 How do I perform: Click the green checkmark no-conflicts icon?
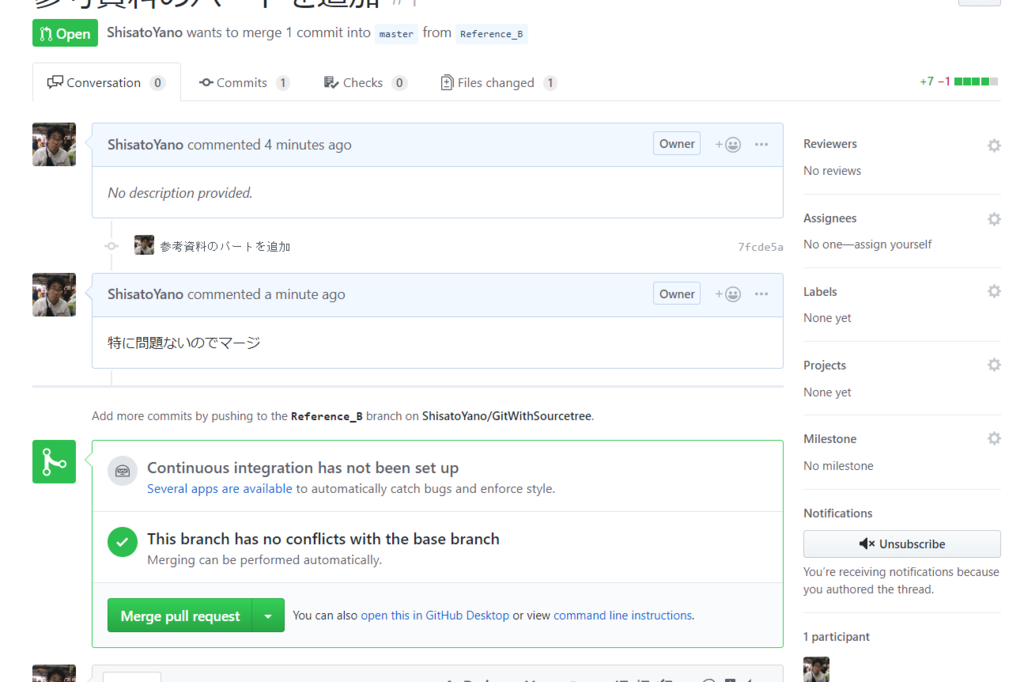point(123,542)
